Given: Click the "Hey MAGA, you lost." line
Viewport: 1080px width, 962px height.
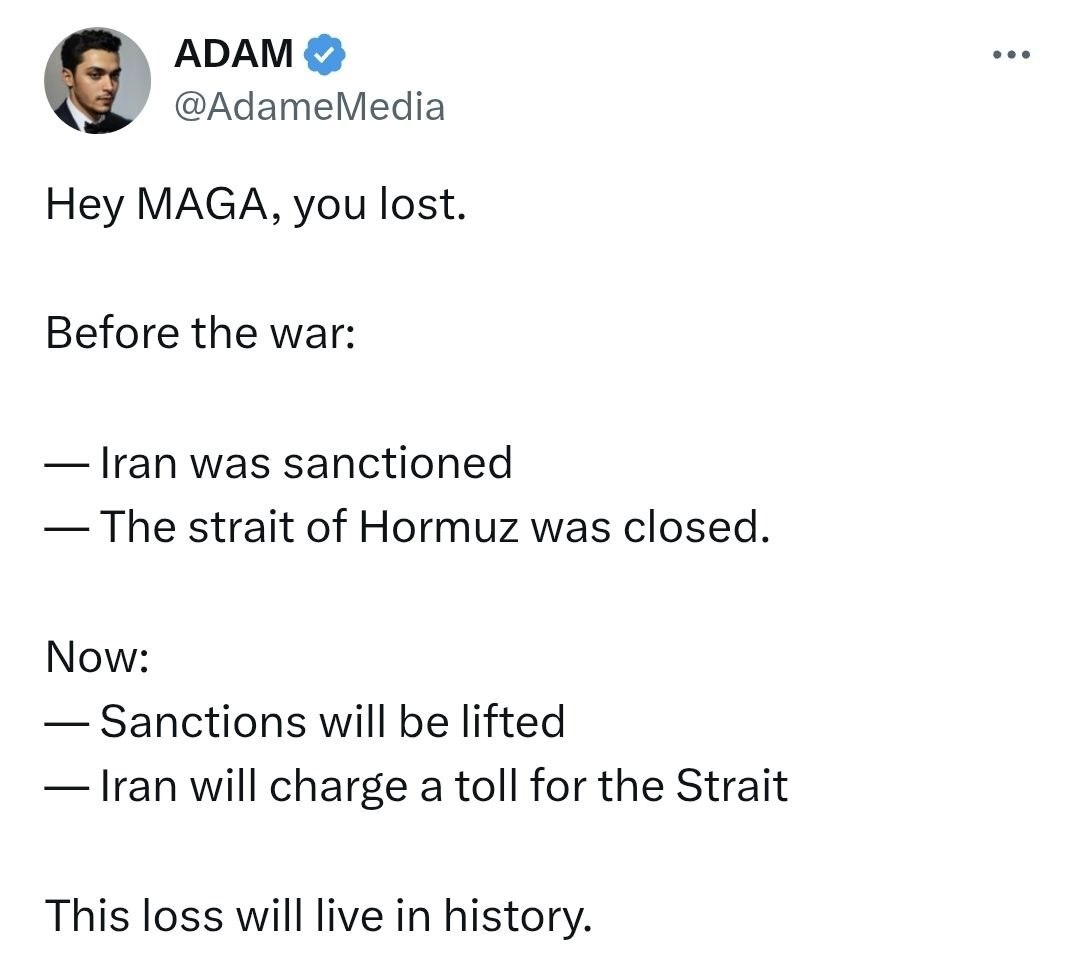Looking at the screenshot, I should tap(256, 205).
